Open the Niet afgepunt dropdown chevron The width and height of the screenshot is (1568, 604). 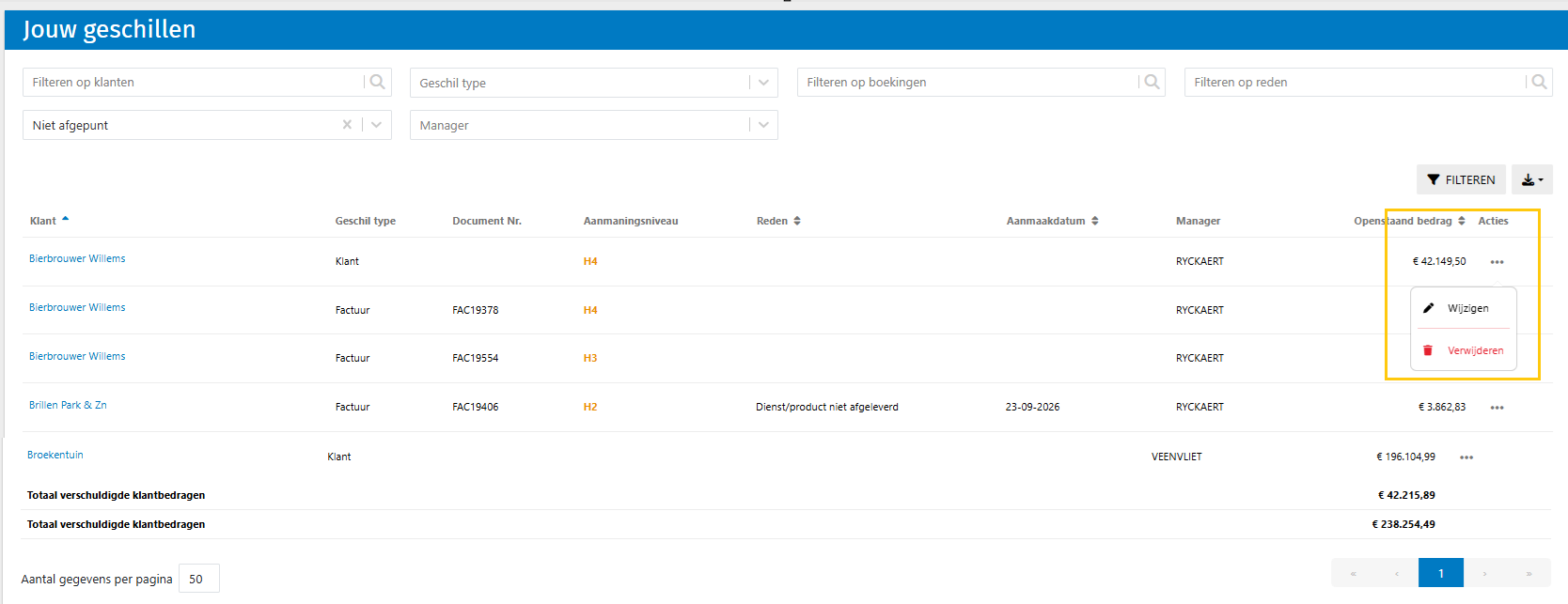pyautogui.click(x=377, y=124)
